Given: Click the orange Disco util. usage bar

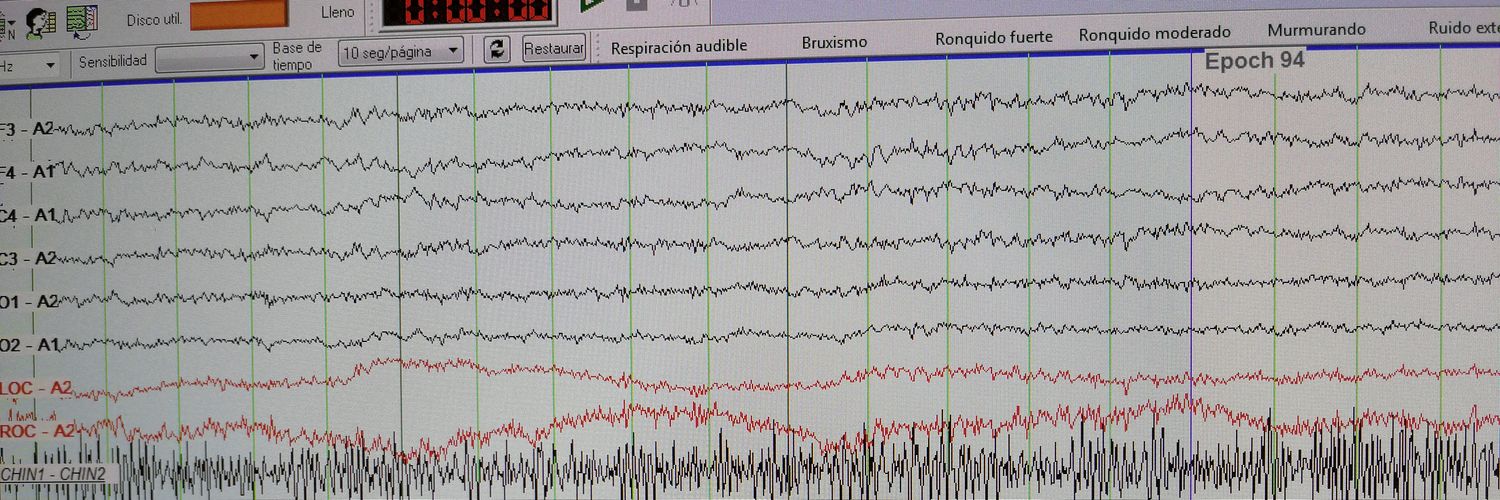Looking at the screenshot, I should [x=239, y=14].
